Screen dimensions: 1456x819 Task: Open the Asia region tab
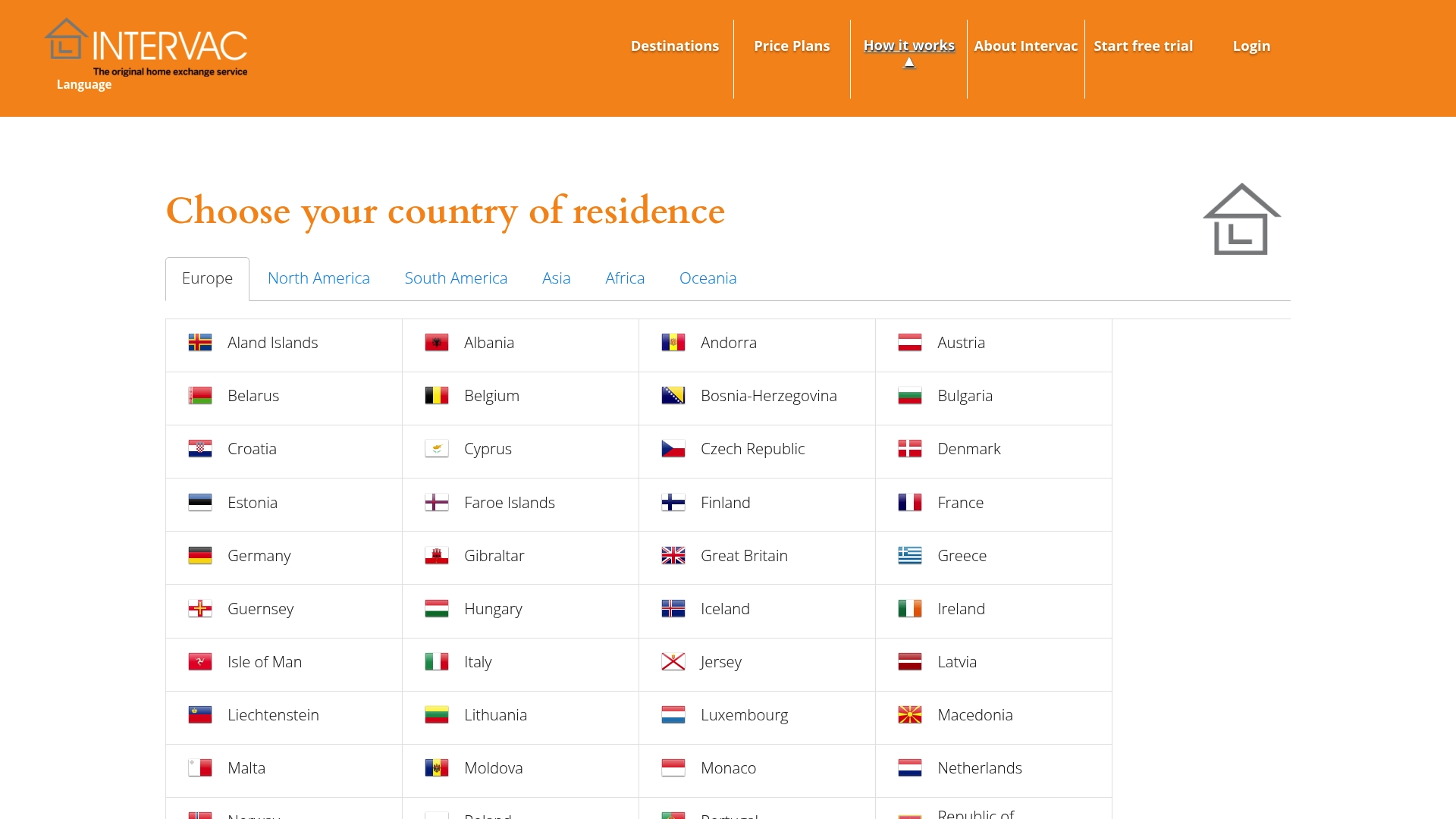tap(556, 278)
